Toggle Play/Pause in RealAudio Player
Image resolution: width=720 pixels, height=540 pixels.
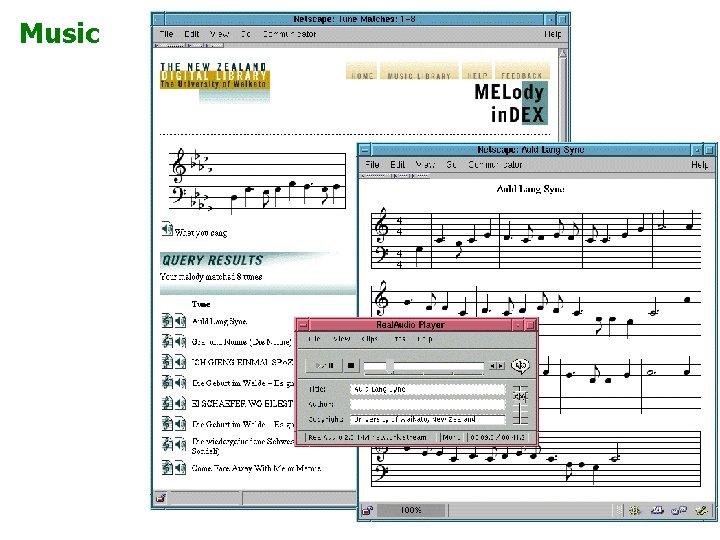pos(324,366)
